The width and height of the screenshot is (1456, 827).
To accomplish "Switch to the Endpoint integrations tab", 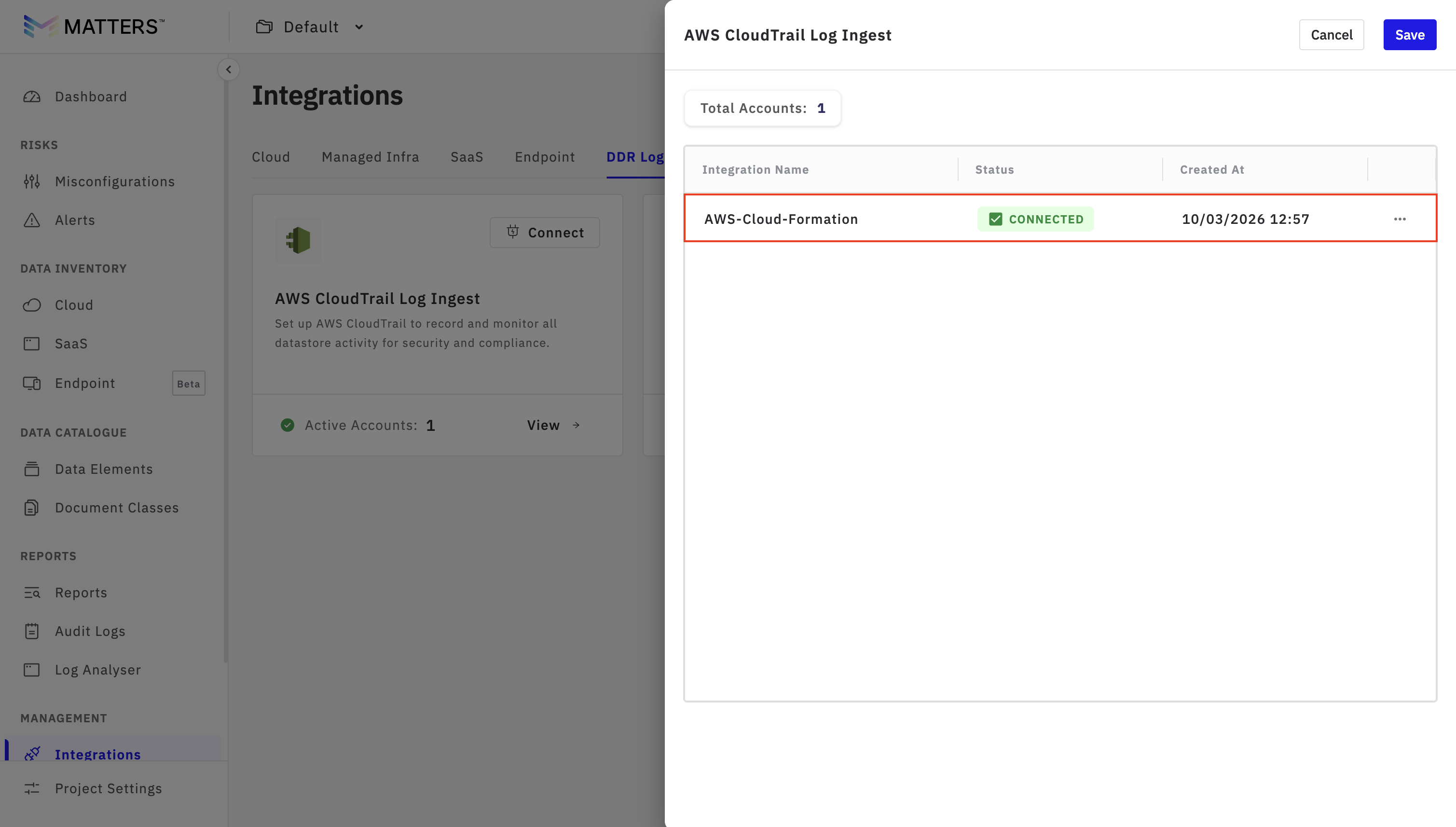I will [545, 157].
